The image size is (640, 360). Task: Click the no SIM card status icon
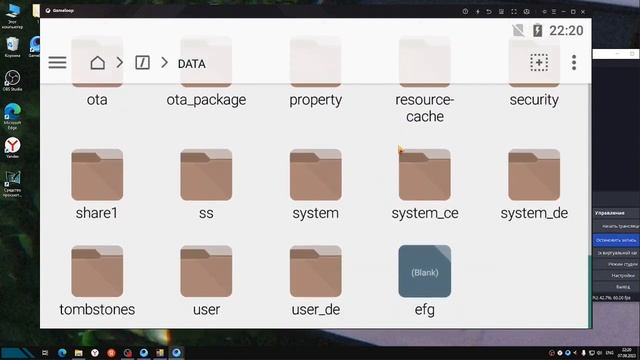click(x=518, y=30)
